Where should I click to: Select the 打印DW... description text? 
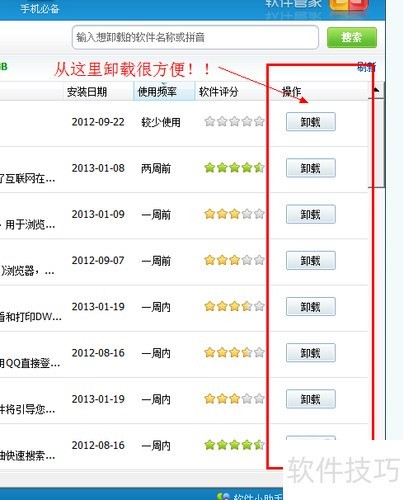pos(31,317)
